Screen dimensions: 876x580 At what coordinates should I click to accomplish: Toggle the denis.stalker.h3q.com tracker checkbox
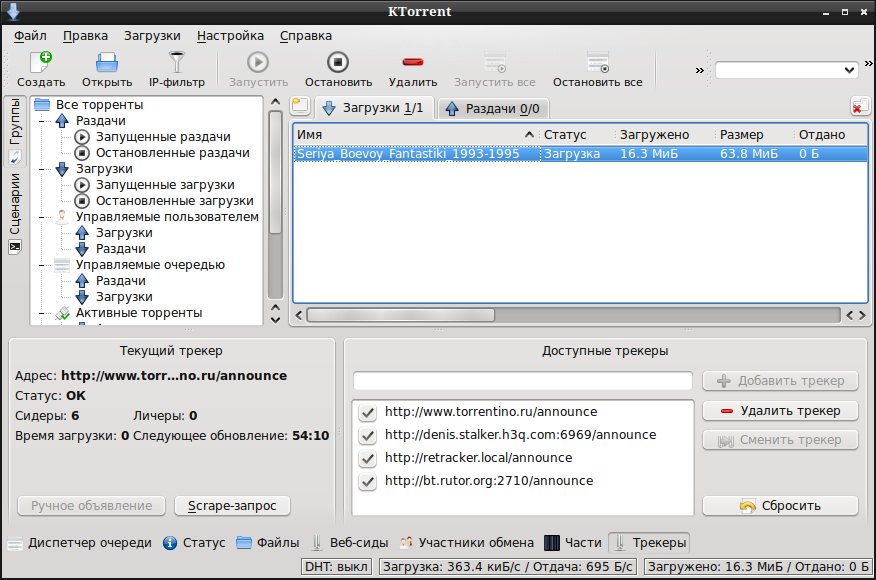tap(368, 435)
